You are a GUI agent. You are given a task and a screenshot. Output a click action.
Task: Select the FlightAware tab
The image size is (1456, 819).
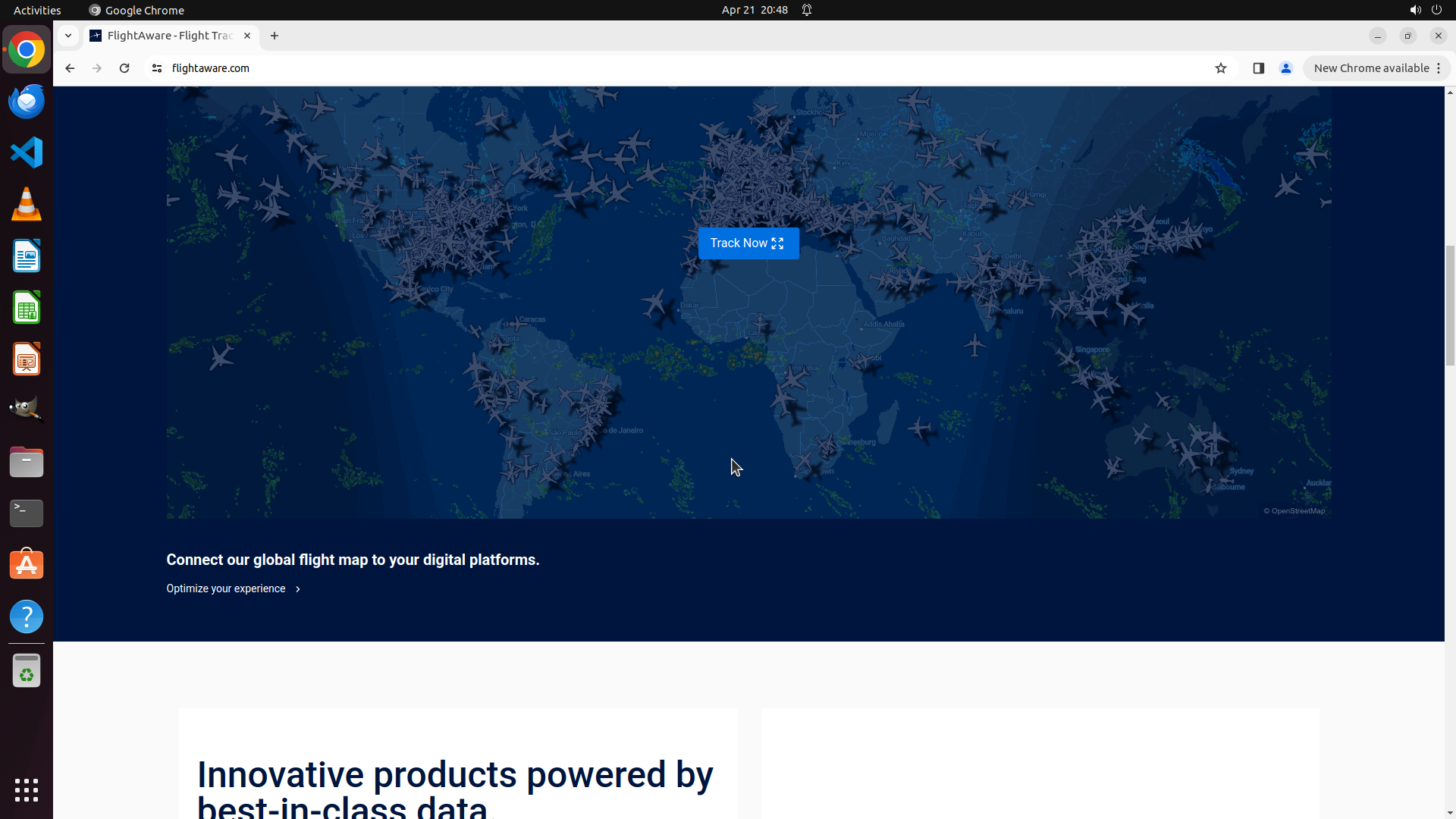(168, 36)
